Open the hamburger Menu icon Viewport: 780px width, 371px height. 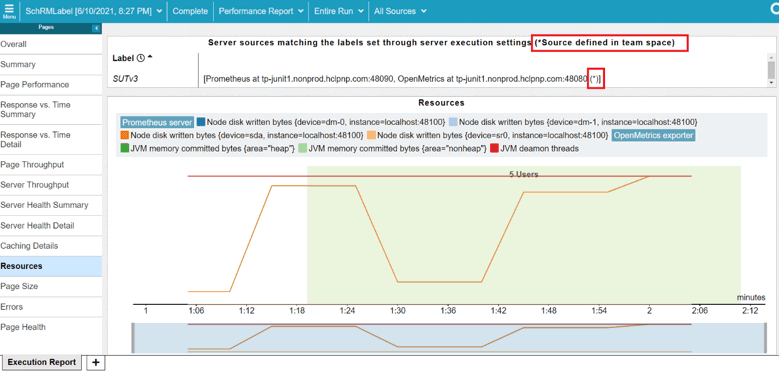point(9,11)
